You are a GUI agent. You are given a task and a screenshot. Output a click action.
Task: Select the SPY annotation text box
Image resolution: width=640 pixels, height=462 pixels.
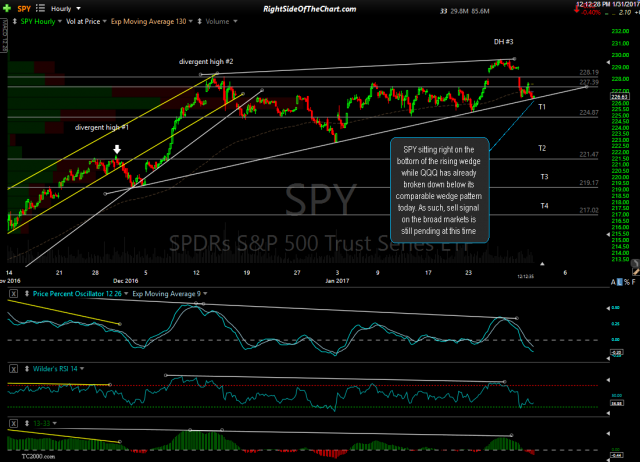coord(440,190)
